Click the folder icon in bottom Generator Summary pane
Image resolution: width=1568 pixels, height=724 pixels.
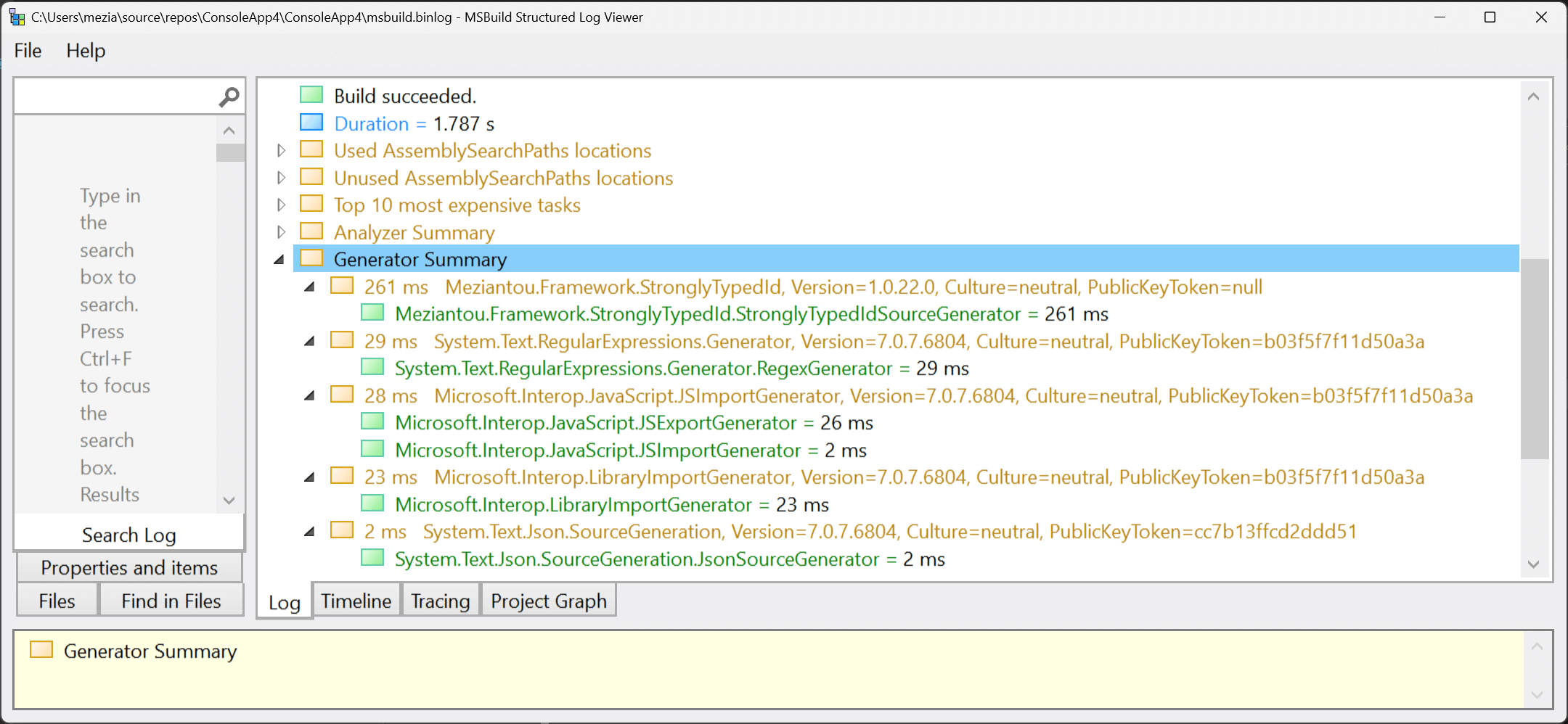41,650
